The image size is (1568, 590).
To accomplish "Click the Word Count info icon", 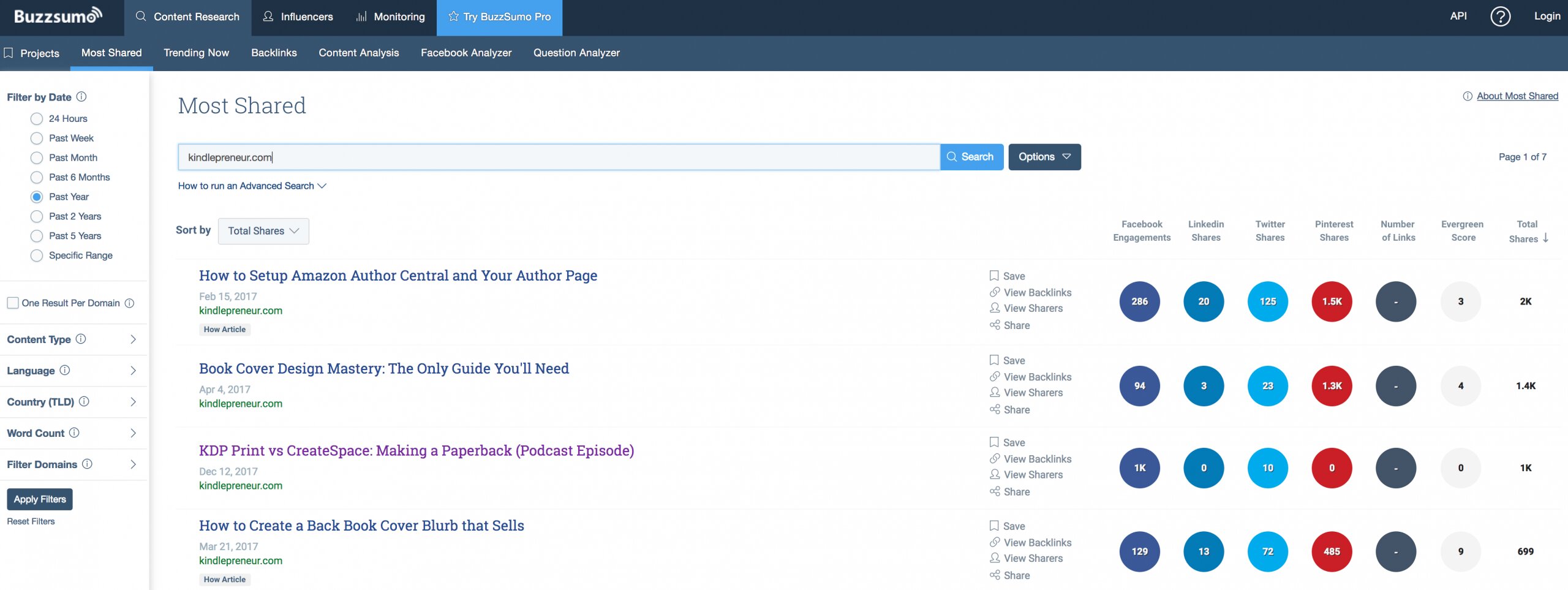I will pos(74,433).
